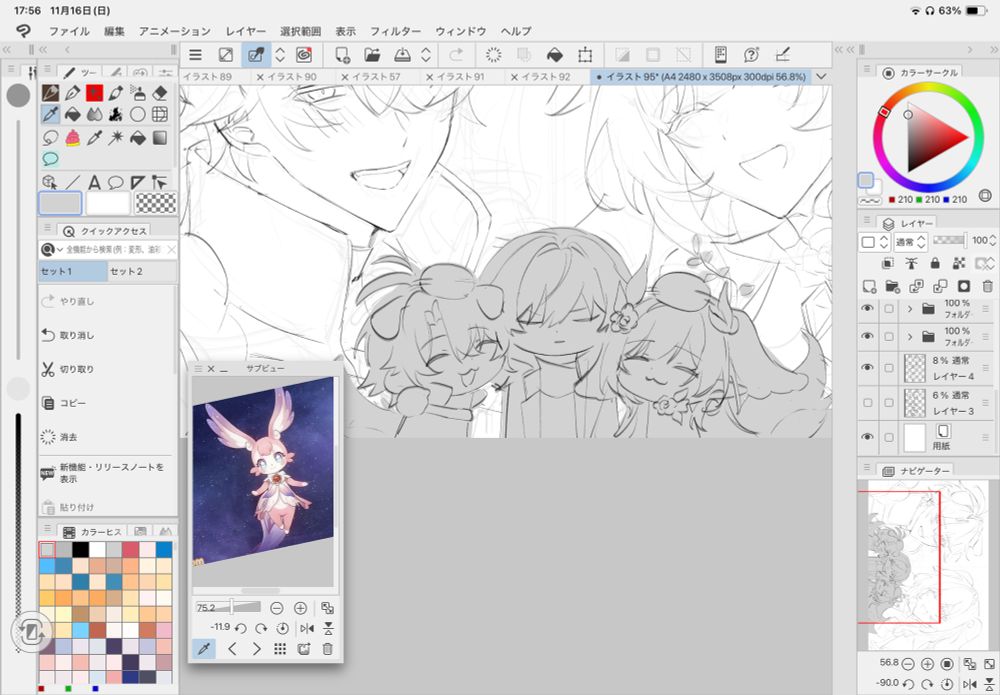The width and height of the screenshot is (1000, 695).
Task: Click the Open file folder icon
Action: click(372, 55)
